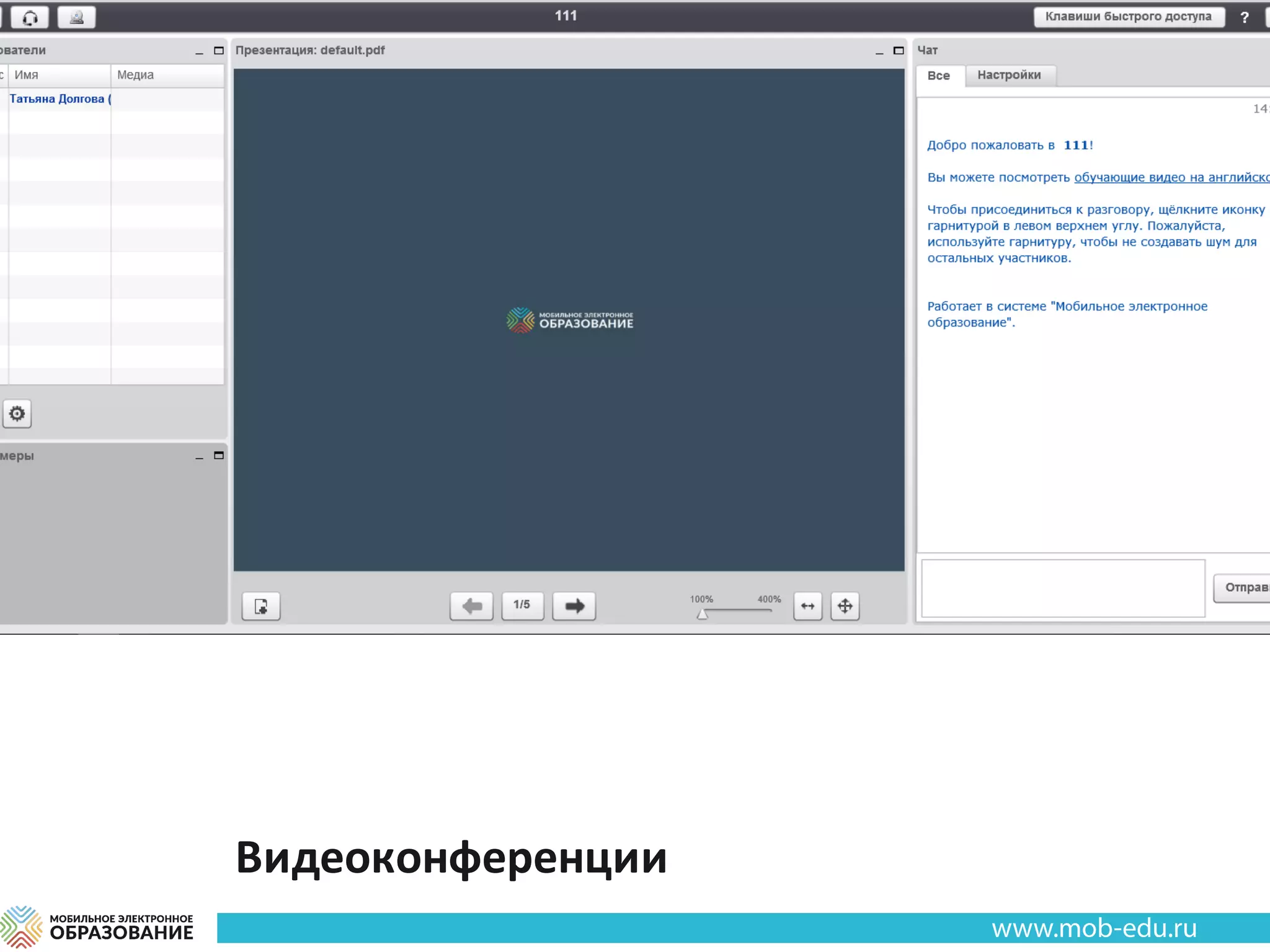
Task: Click the presentation slide area
Action: click(569, 320)
